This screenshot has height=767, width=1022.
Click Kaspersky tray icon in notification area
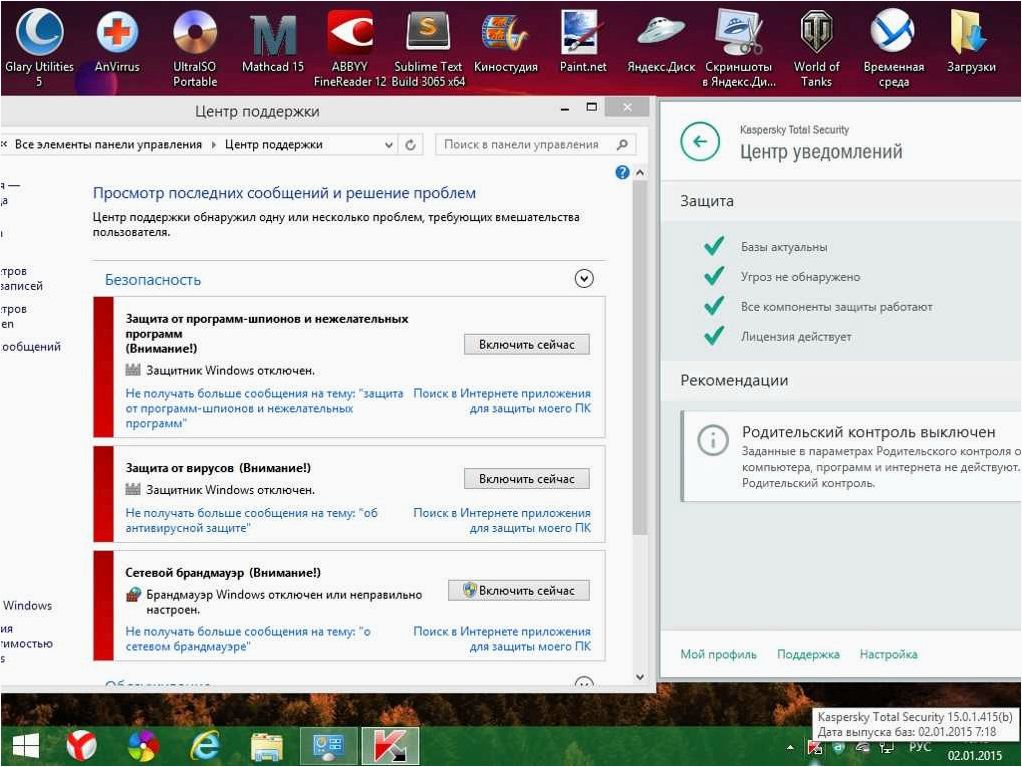pyautogui.click(x=815, y=747)
